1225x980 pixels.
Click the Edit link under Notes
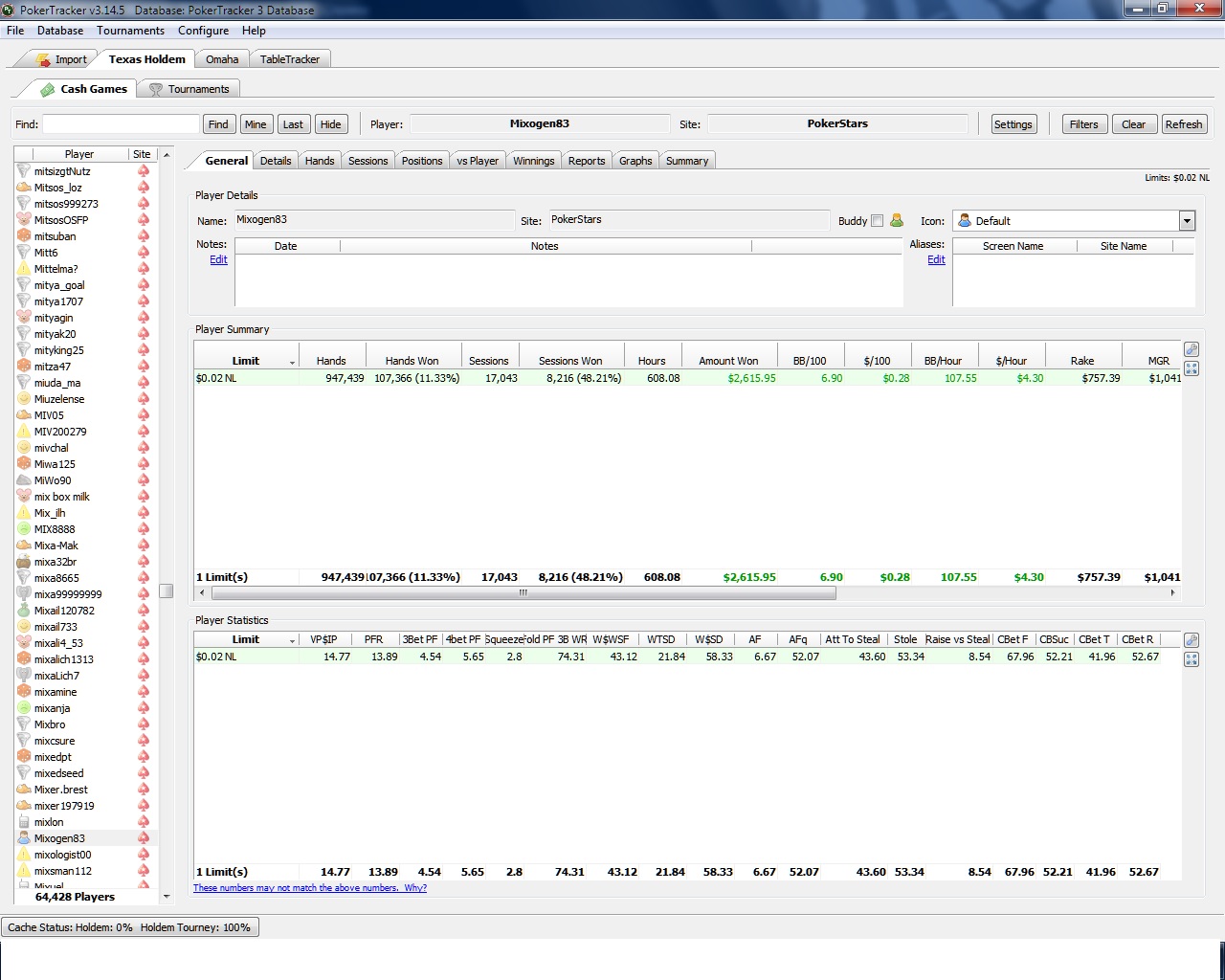pos(218,259)
